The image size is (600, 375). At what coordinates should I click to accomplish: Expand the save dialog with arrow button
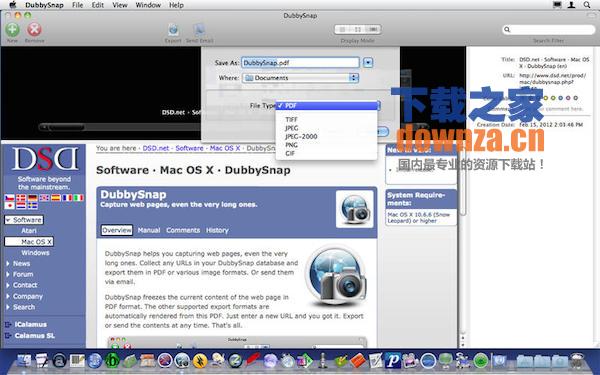368,62
